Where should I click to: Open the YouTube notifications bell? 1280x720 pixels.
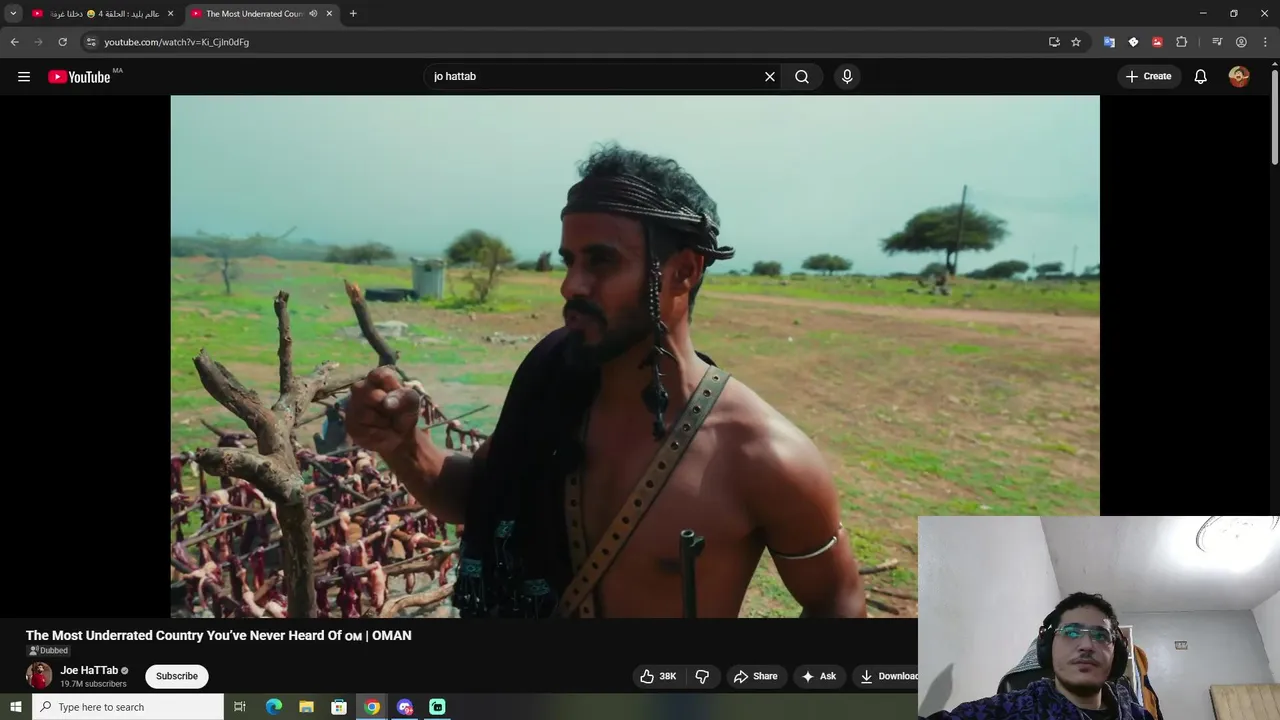coord(1201,77)
